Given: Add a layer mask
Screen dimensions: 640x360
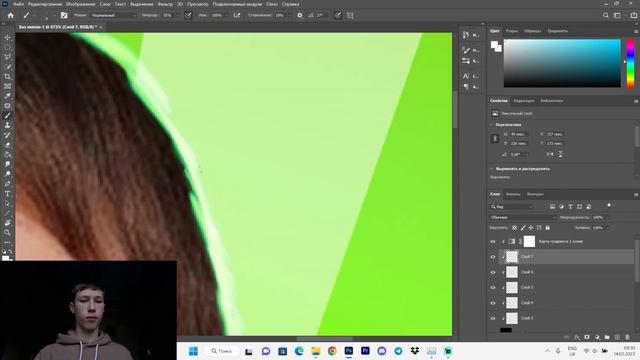Looking at the screenshot, I should [587, 337].
